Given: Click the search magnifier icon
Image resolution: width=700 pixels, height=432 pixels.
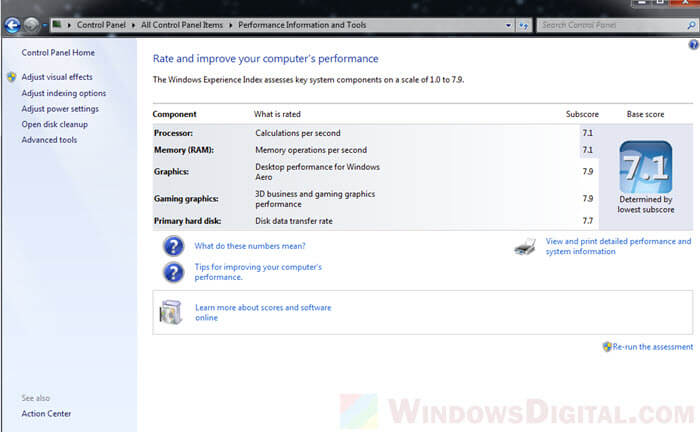Looking at the screenshot, I should pyautogui.click(x=691, y=25).
